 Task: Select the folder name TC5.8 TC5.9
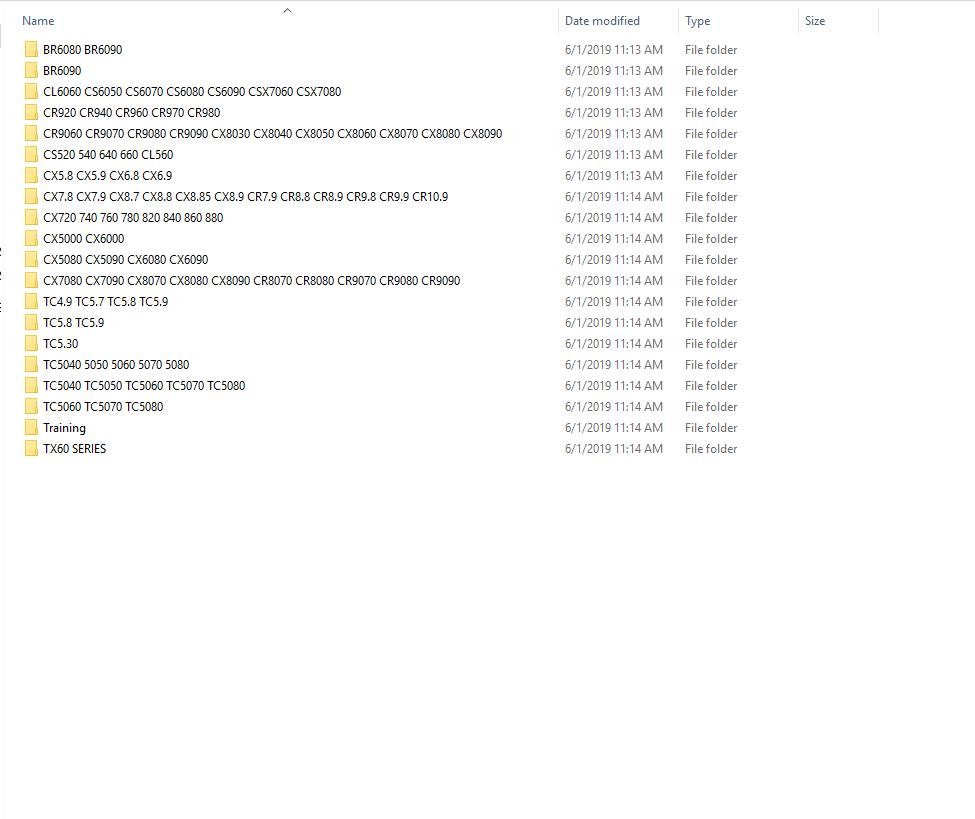click(73, 323)
